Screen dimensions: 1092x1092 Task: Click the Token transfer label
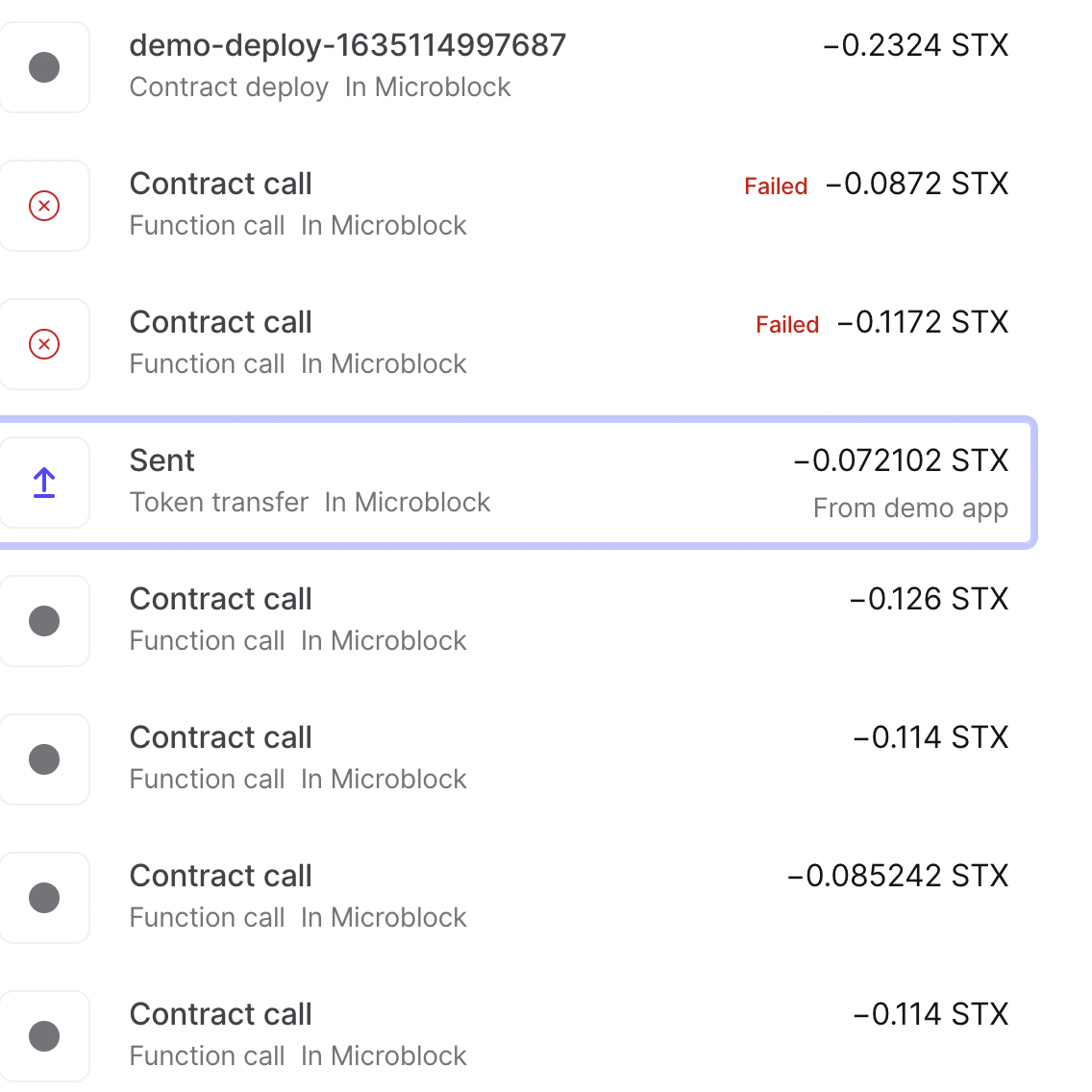(219, 502)
